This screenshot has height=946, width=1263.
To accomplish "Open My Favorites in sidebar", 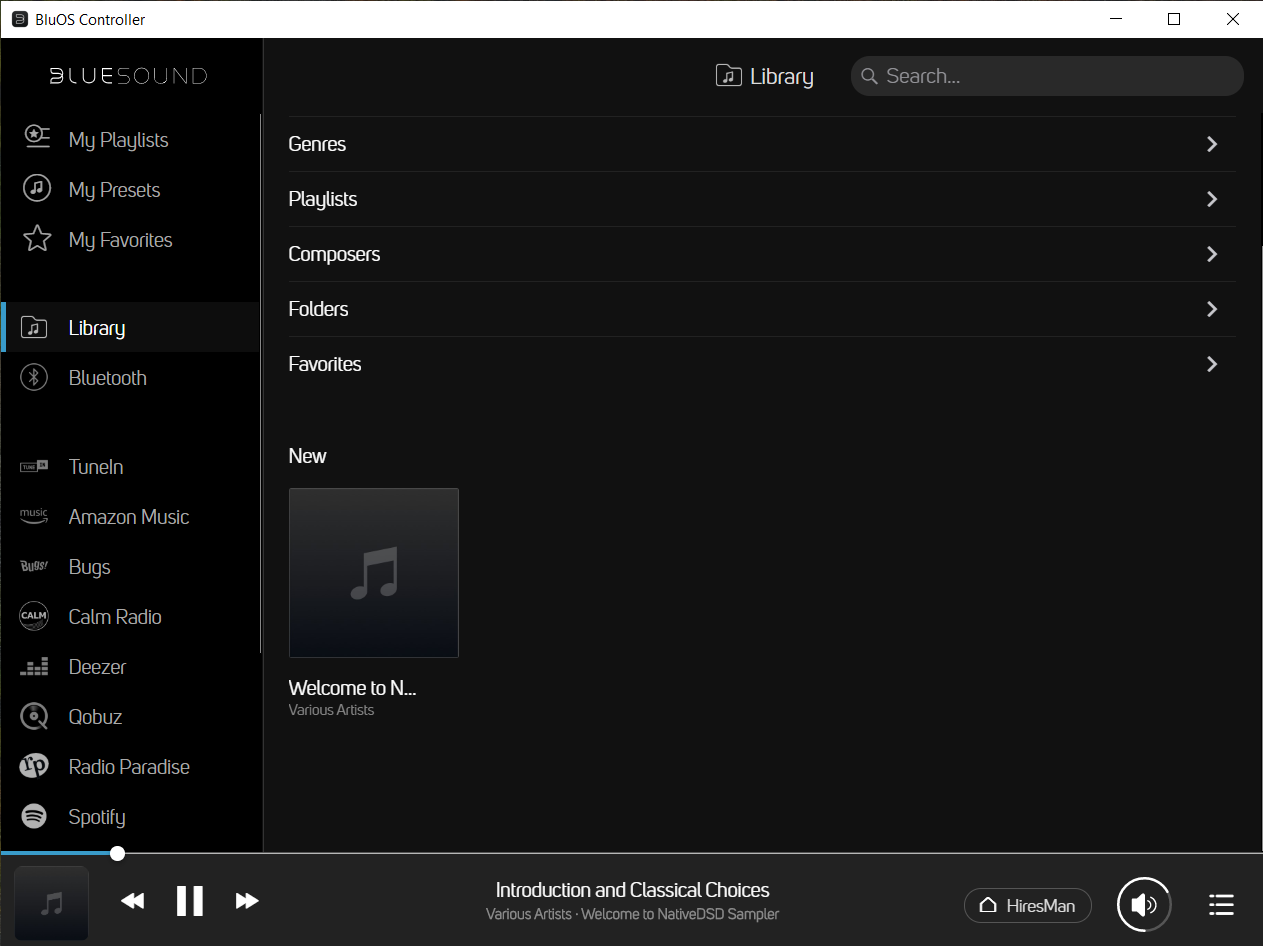I will 120,240.
